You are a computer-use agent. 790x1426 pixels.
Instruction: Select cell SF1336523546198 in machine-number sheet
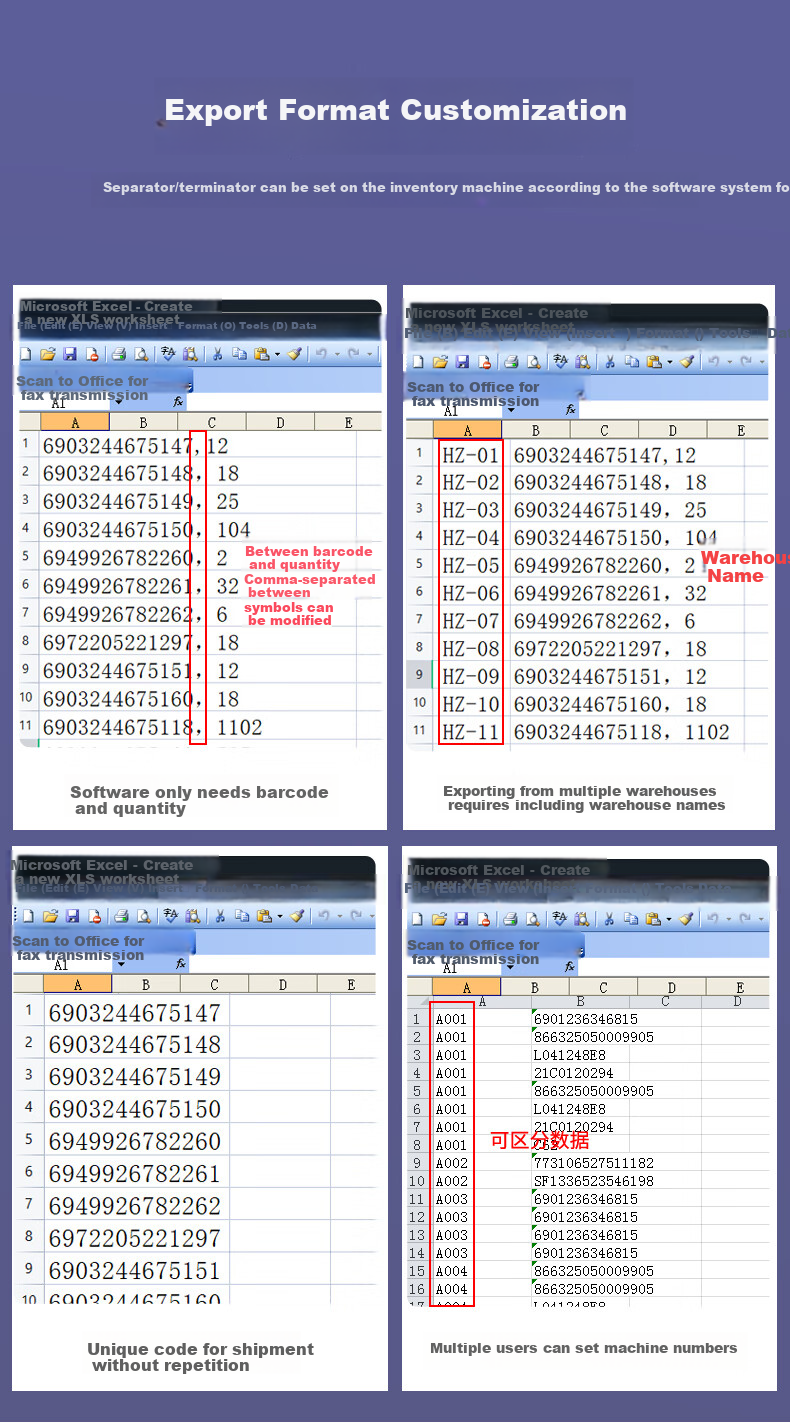pos(594,1182)
